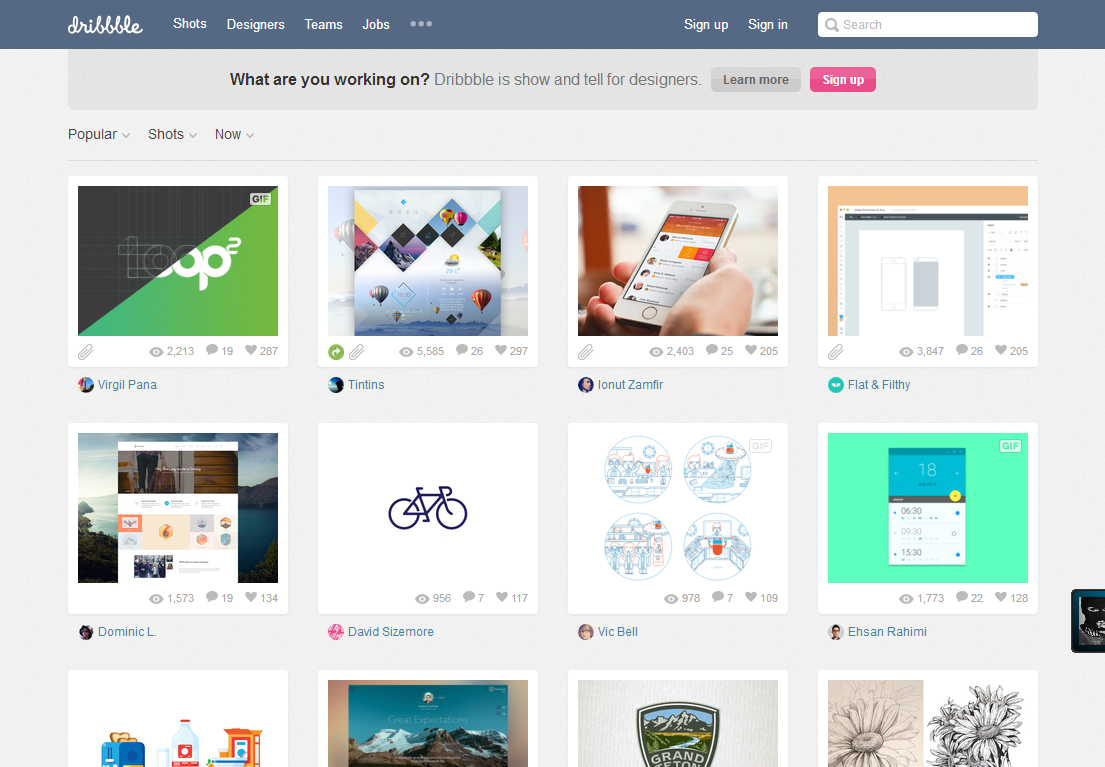Open the blue circular illustrations shot
The image size is (1105, 767).
[x=678, y=508]
